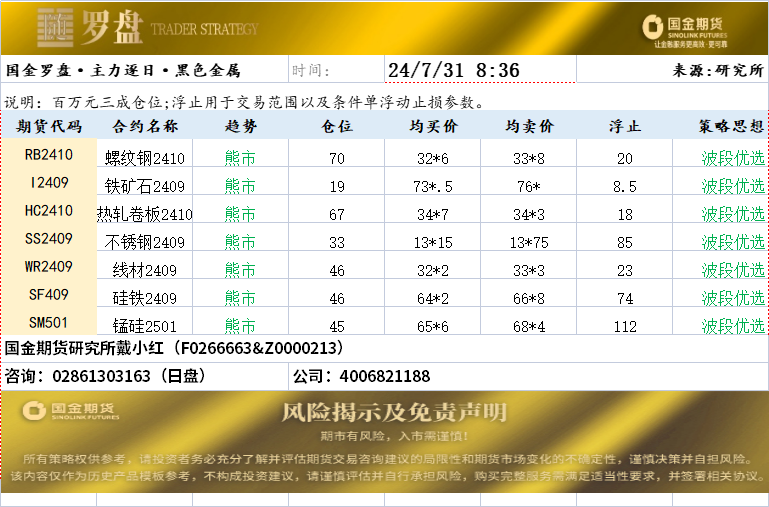The image size is (769, 507).
Task: Click the 策略思想 column header
Action: [x=732, y=127]
